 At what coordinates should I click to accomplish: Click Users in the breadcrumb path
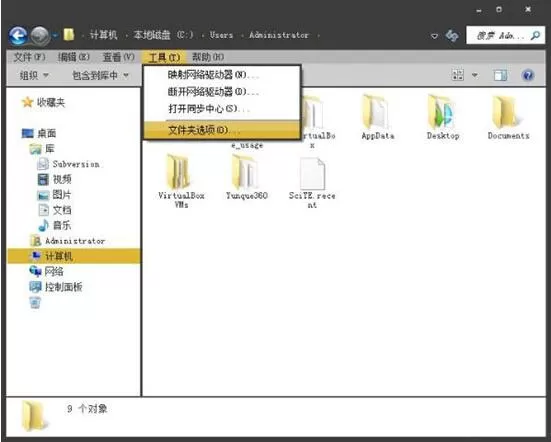point(221,35)
